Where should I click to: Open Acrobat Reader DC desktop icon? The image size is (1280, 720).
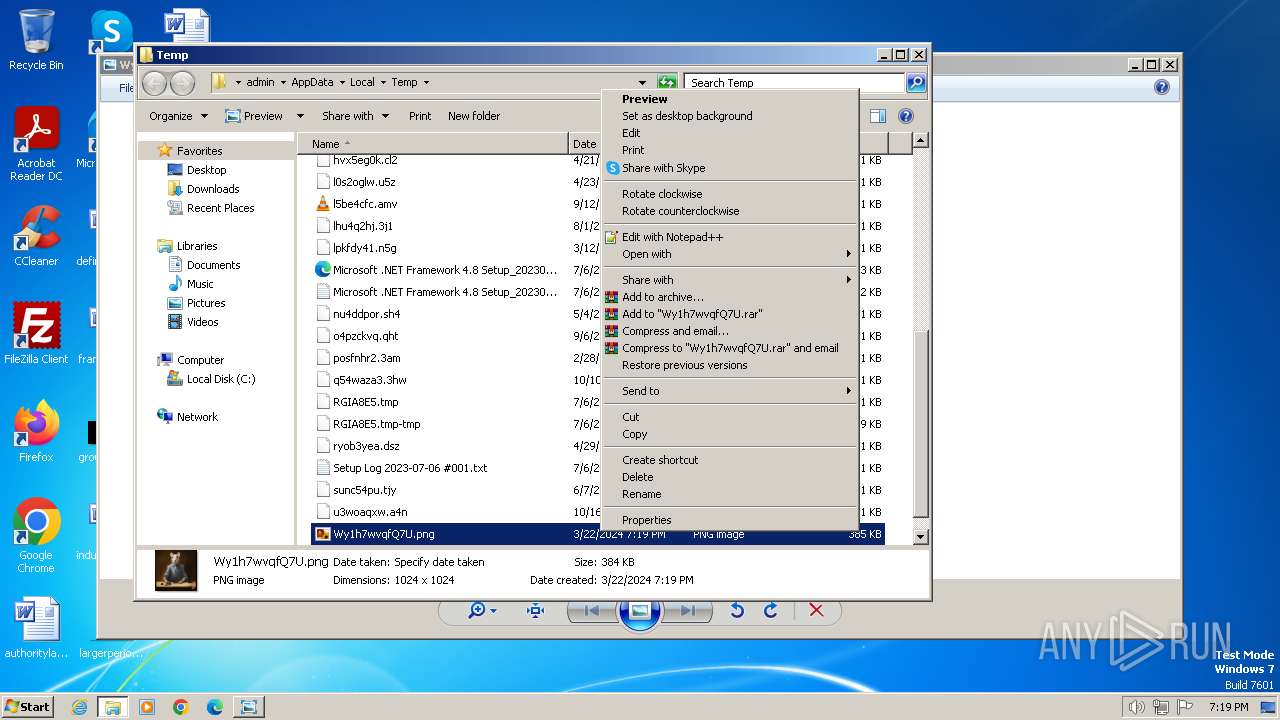tap(36, 144)
